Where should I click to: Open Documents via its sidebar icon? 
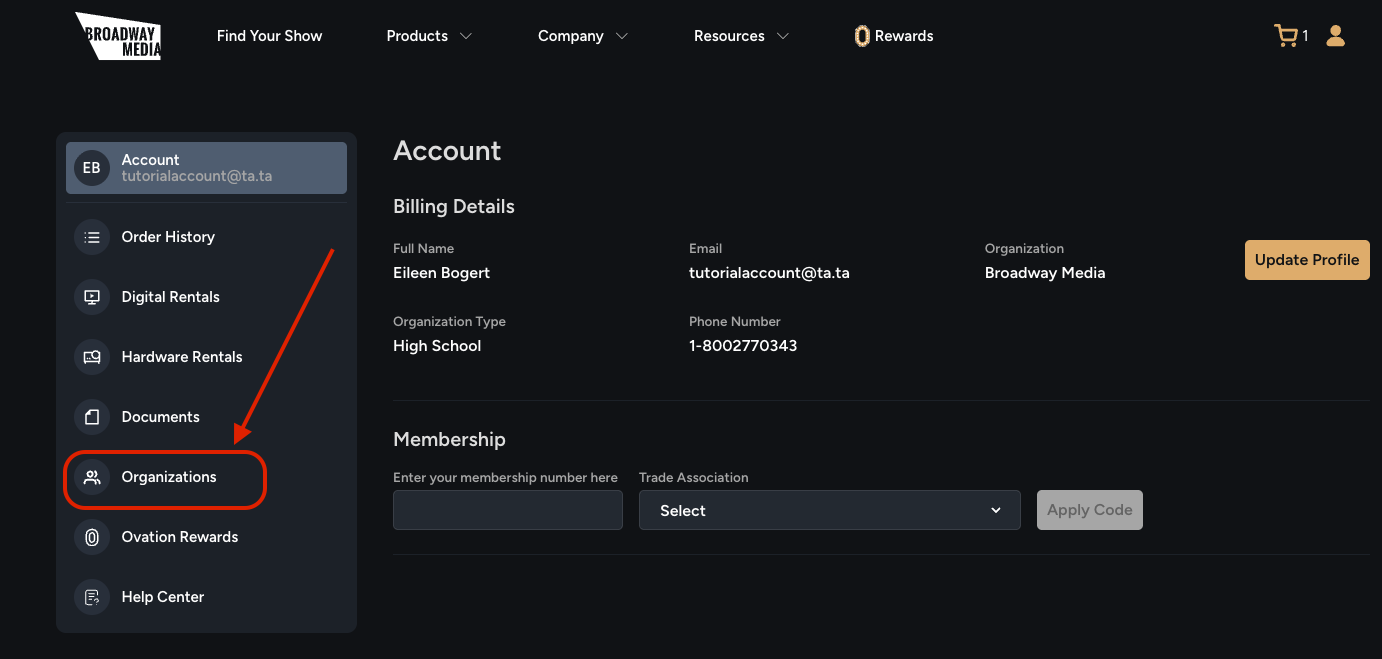tap(92, 417)
